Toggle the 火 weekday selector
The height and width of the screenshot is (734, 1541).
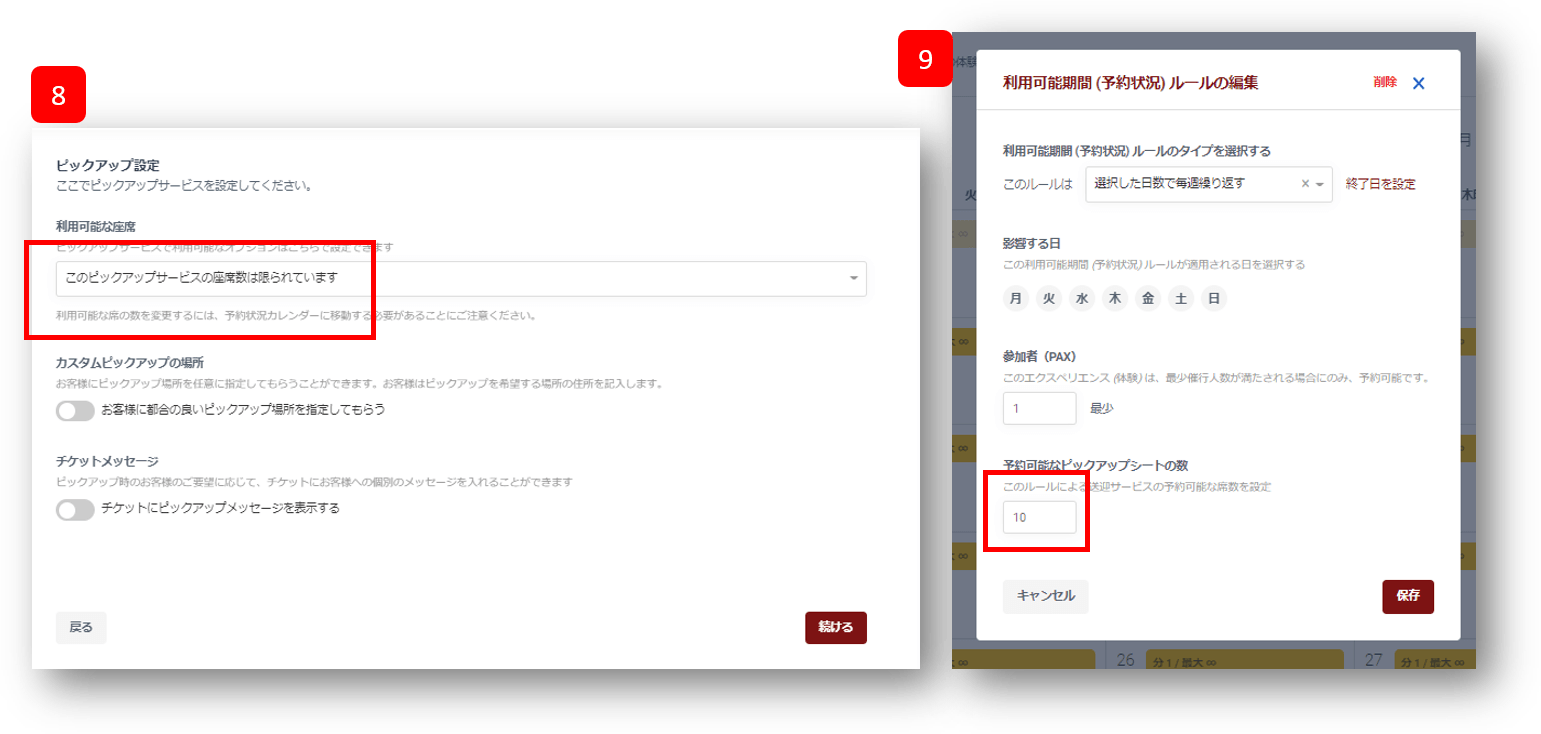(1049, 298)
